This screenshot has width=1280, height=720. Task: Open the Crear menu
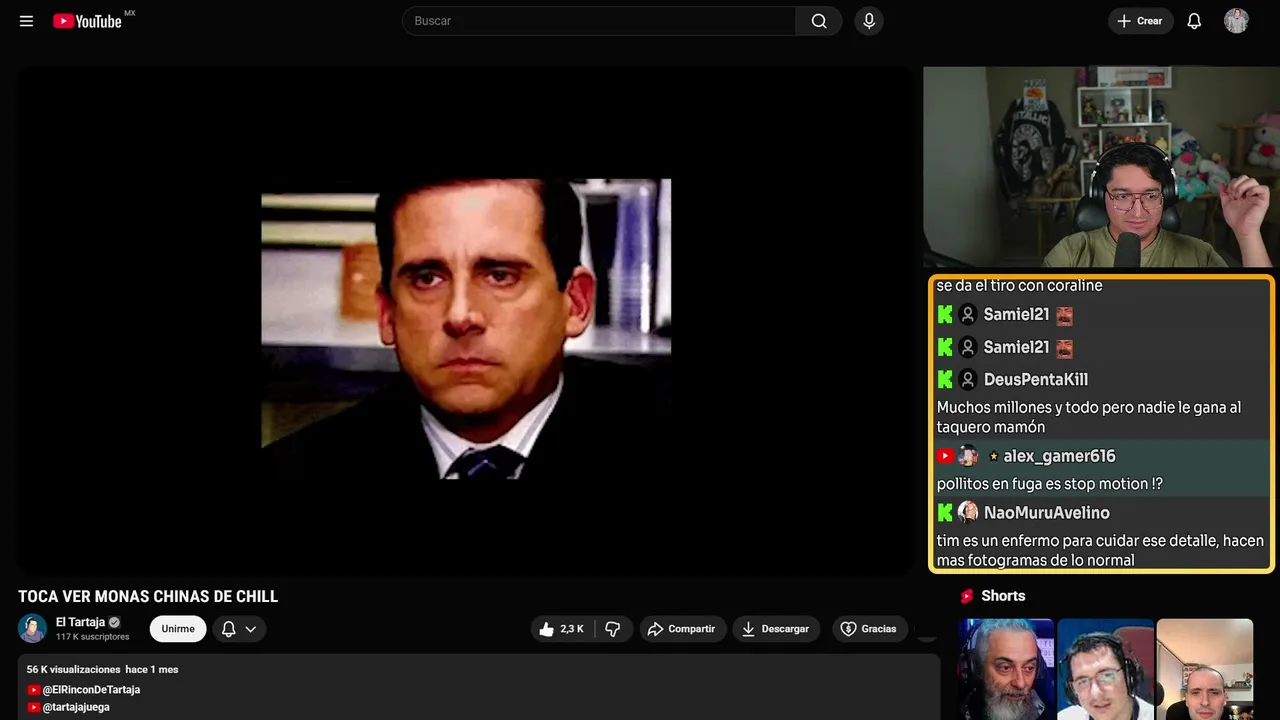[1140, 21]
